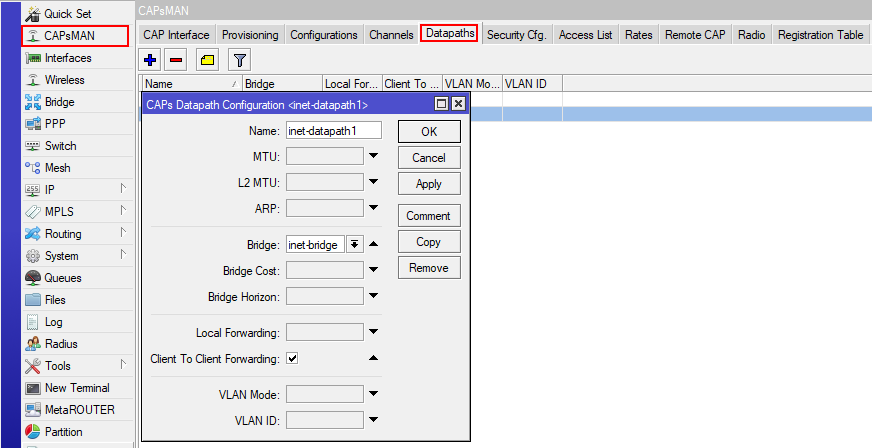Open Queues from the sidebar
Viewport: 872px width, 448px height.
(62, 278)
